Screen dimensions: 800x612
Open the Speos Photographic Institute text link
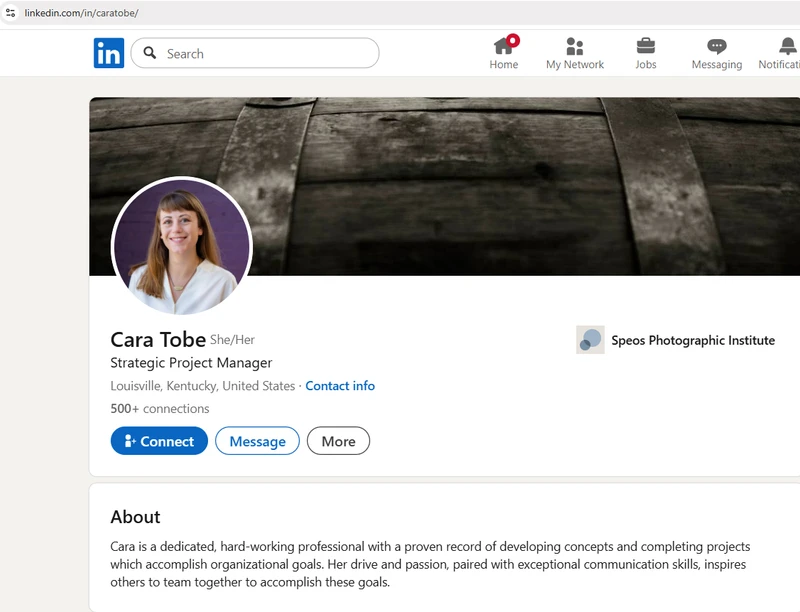pyautogui.click(x=693, y=340)
